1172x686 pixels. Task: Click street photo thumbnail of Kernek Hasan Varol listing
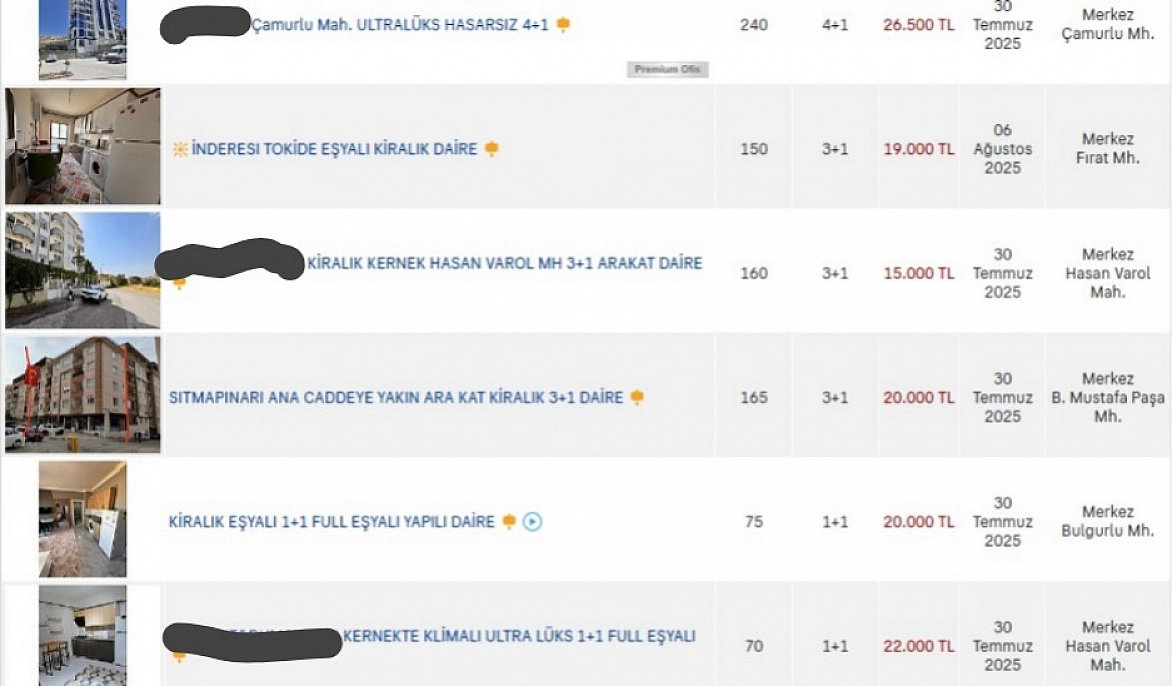tap(82, 270)
